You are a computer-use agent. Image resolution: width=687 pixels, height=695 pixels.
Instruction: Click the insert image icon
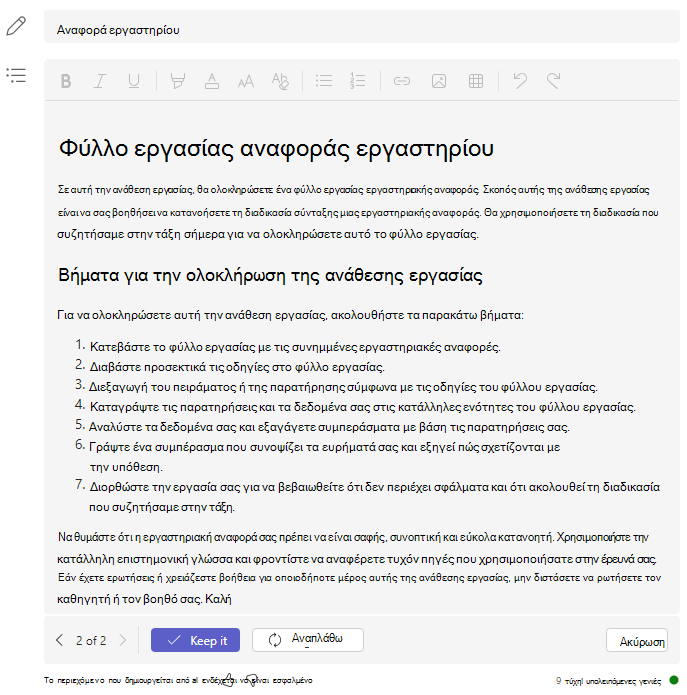[439, 81]
